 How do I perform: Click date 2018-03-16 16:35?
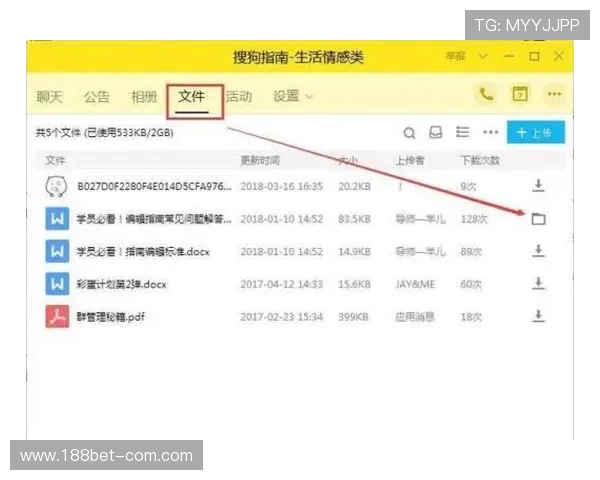282,186
